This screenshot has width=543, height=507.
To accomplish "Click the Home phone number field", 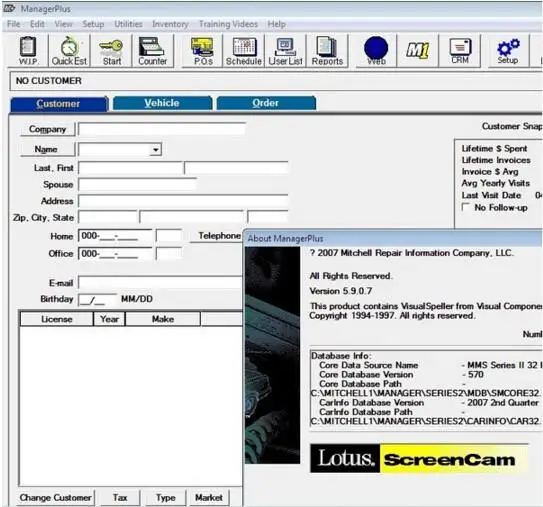I will pos(115,236).
